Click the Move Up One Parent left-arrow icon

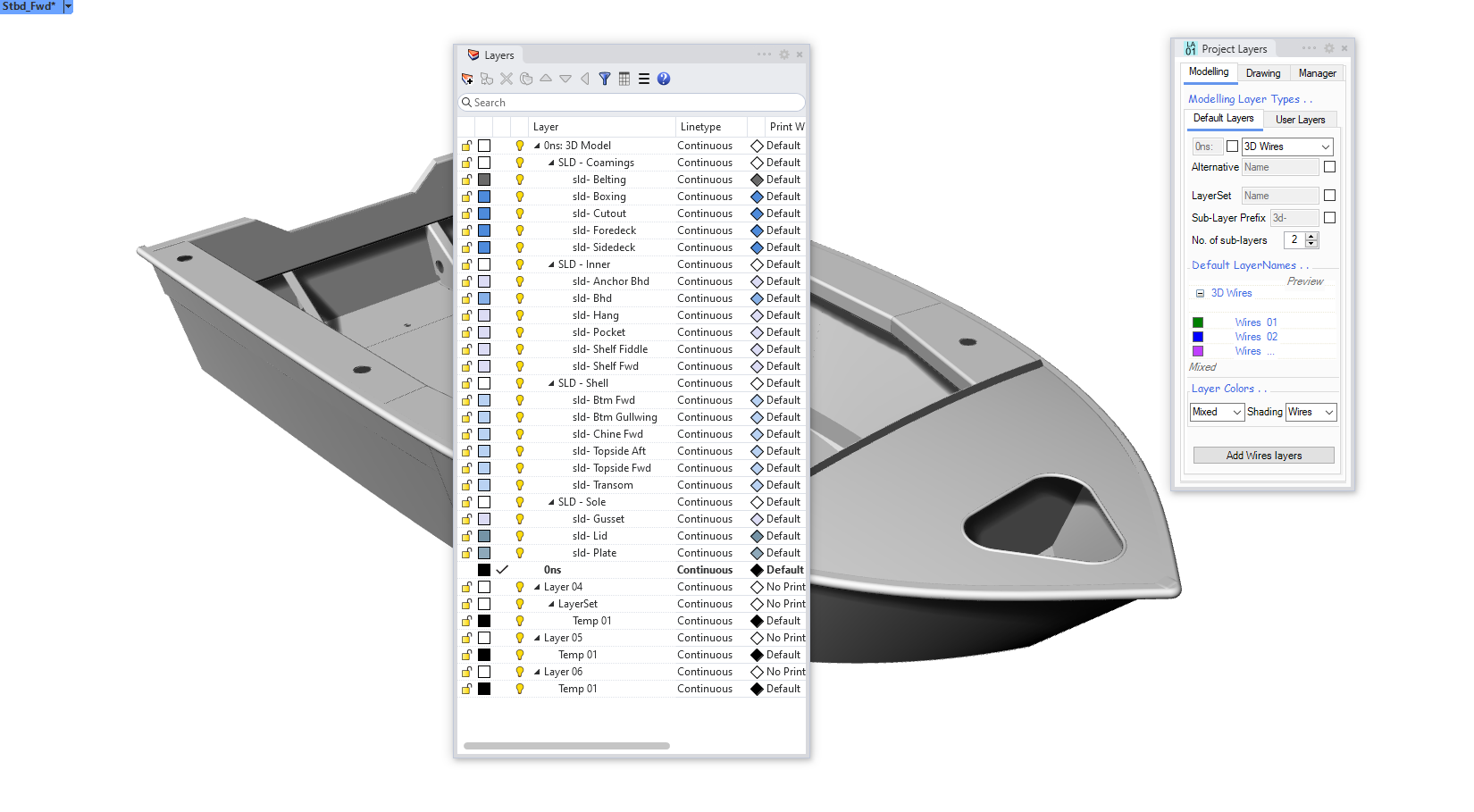[x=585, y=79]
